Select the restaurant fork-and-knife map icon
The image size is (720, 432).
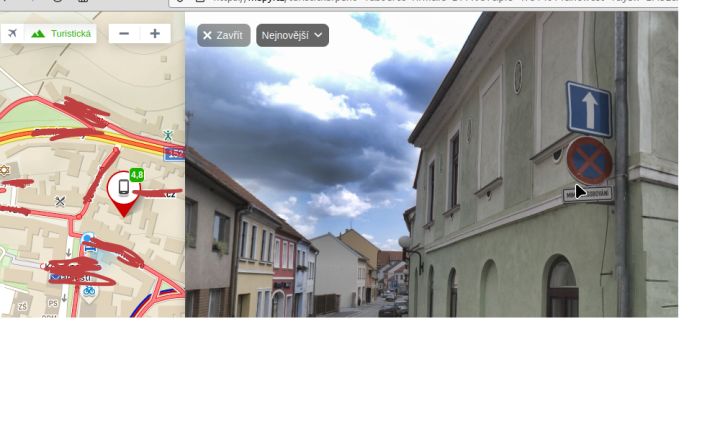tap(60, 201)
